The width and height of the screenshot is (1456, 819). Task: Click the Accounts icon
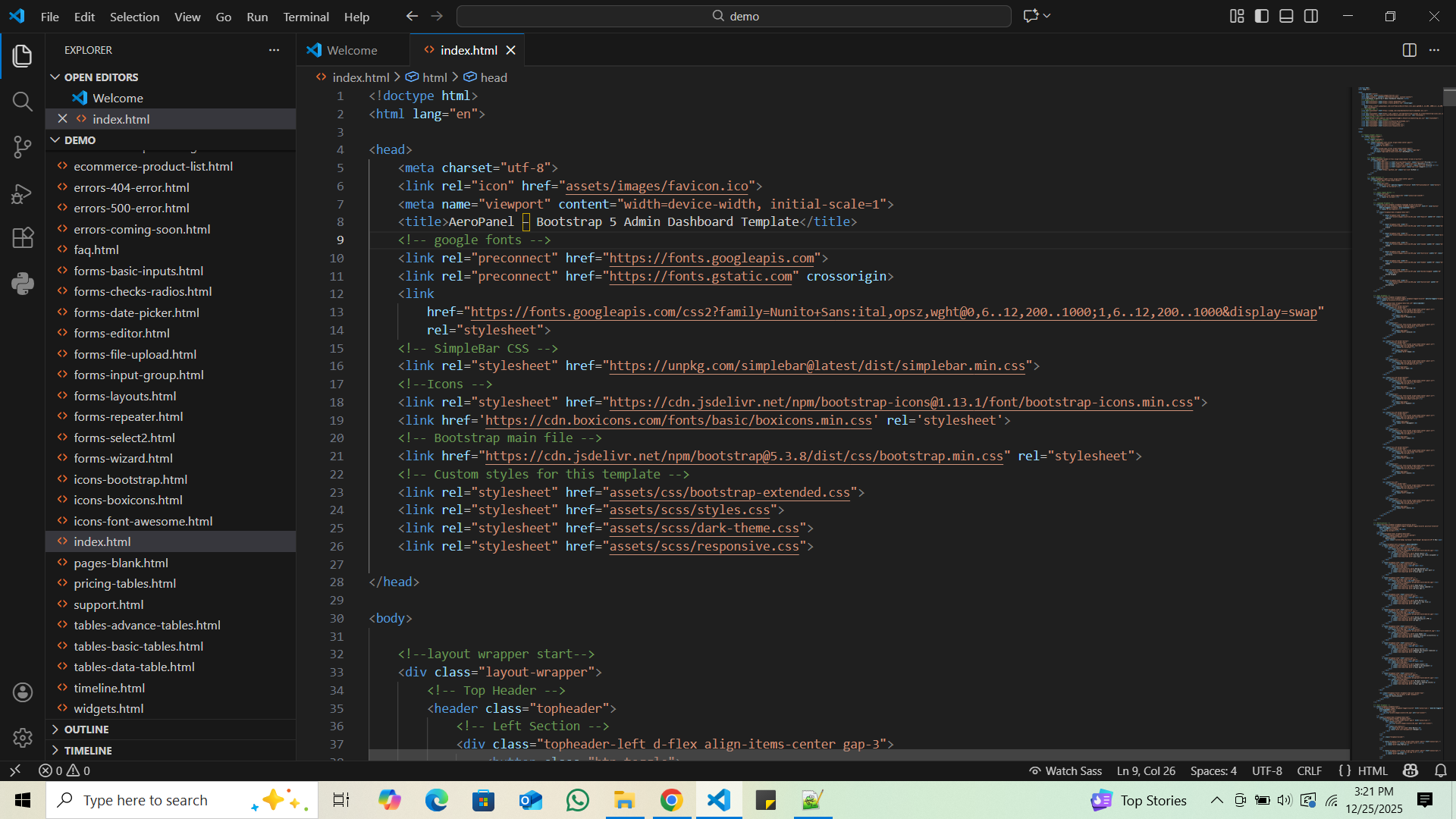click(x=23, y=692)
